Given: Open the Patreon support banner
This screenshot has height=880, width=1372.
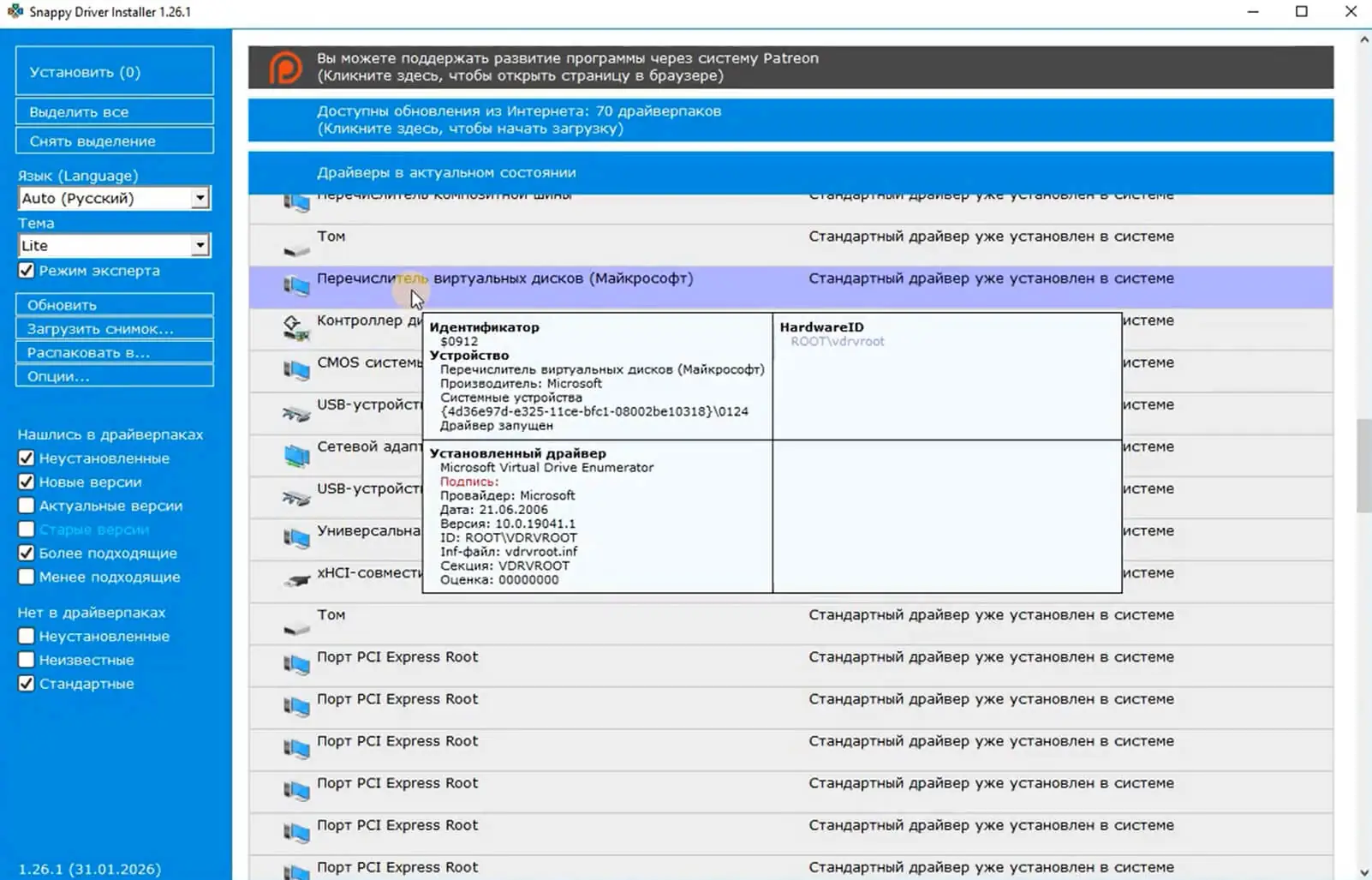Looking at the screenshot, I should pos(790,67).
